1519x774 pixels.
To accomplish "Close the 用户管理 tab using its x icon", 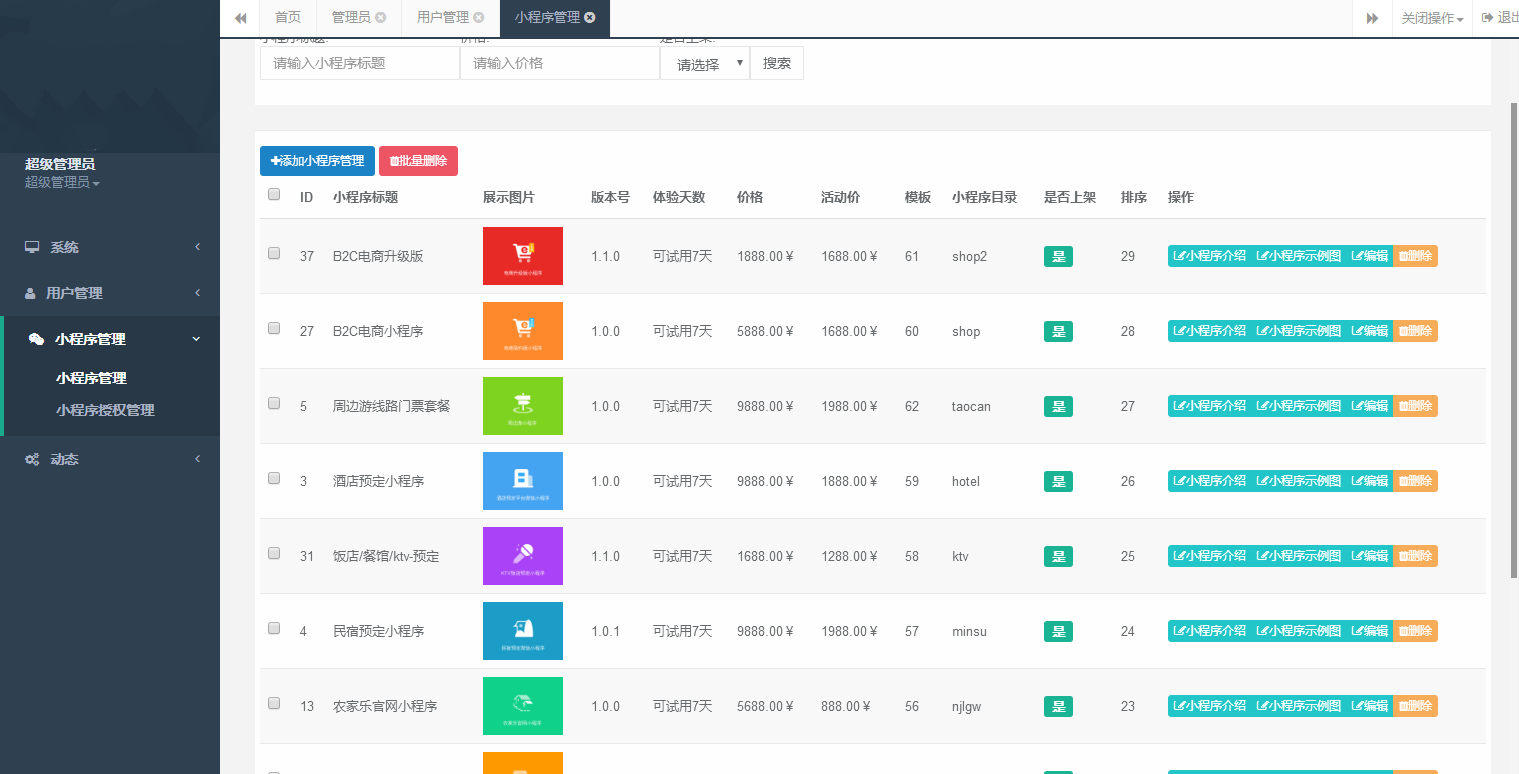I will point(479,18).
